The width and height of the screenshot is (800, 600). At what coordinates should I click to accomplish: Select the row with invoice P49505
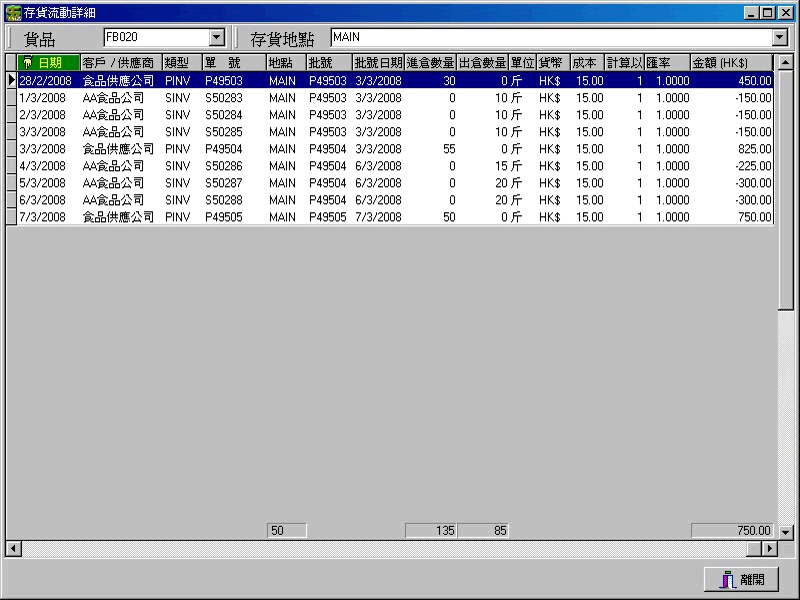224,217
